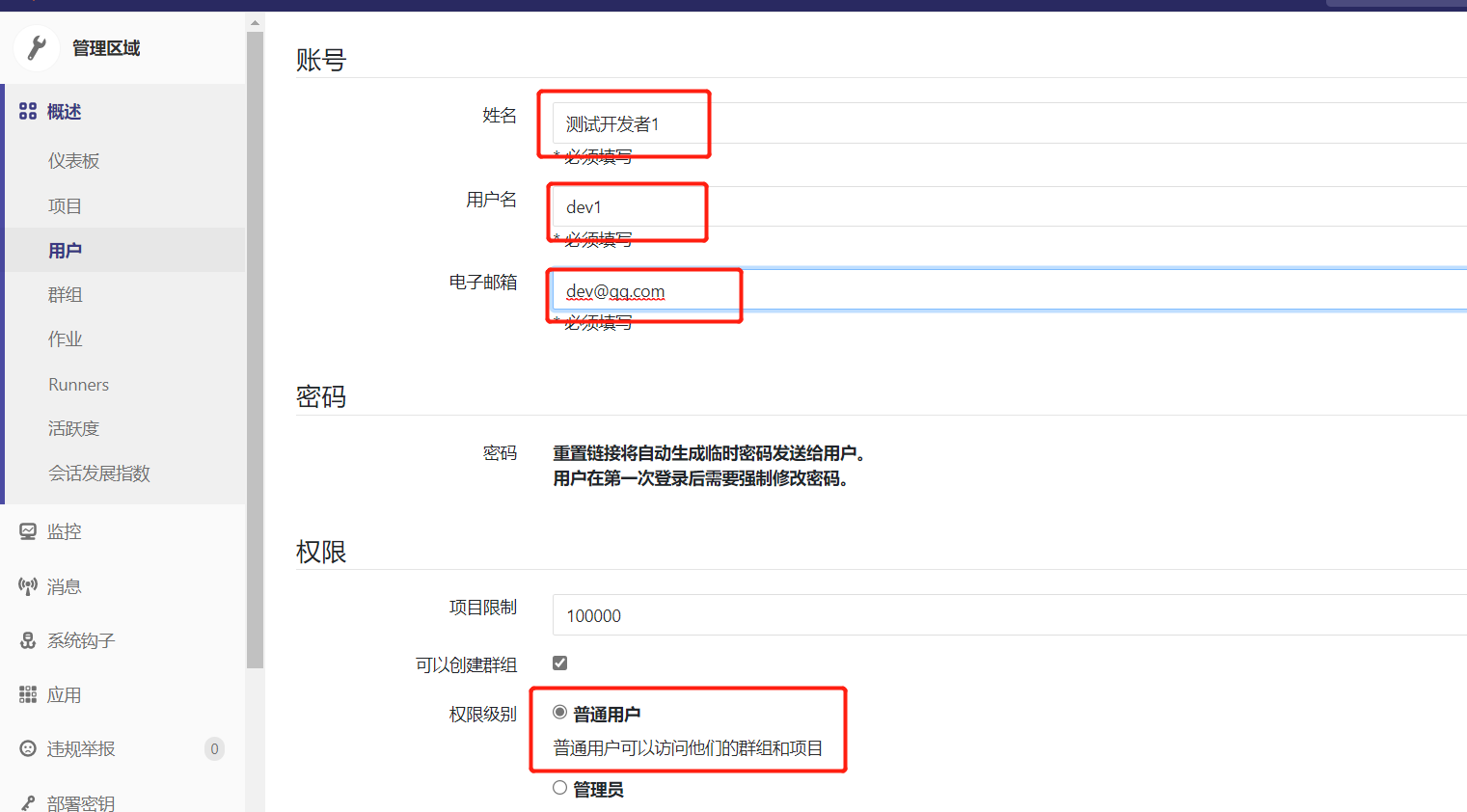The image size is (1467, 812).
Task: Switch to the Runners sidebar item
Action: (x=78, y=384)
